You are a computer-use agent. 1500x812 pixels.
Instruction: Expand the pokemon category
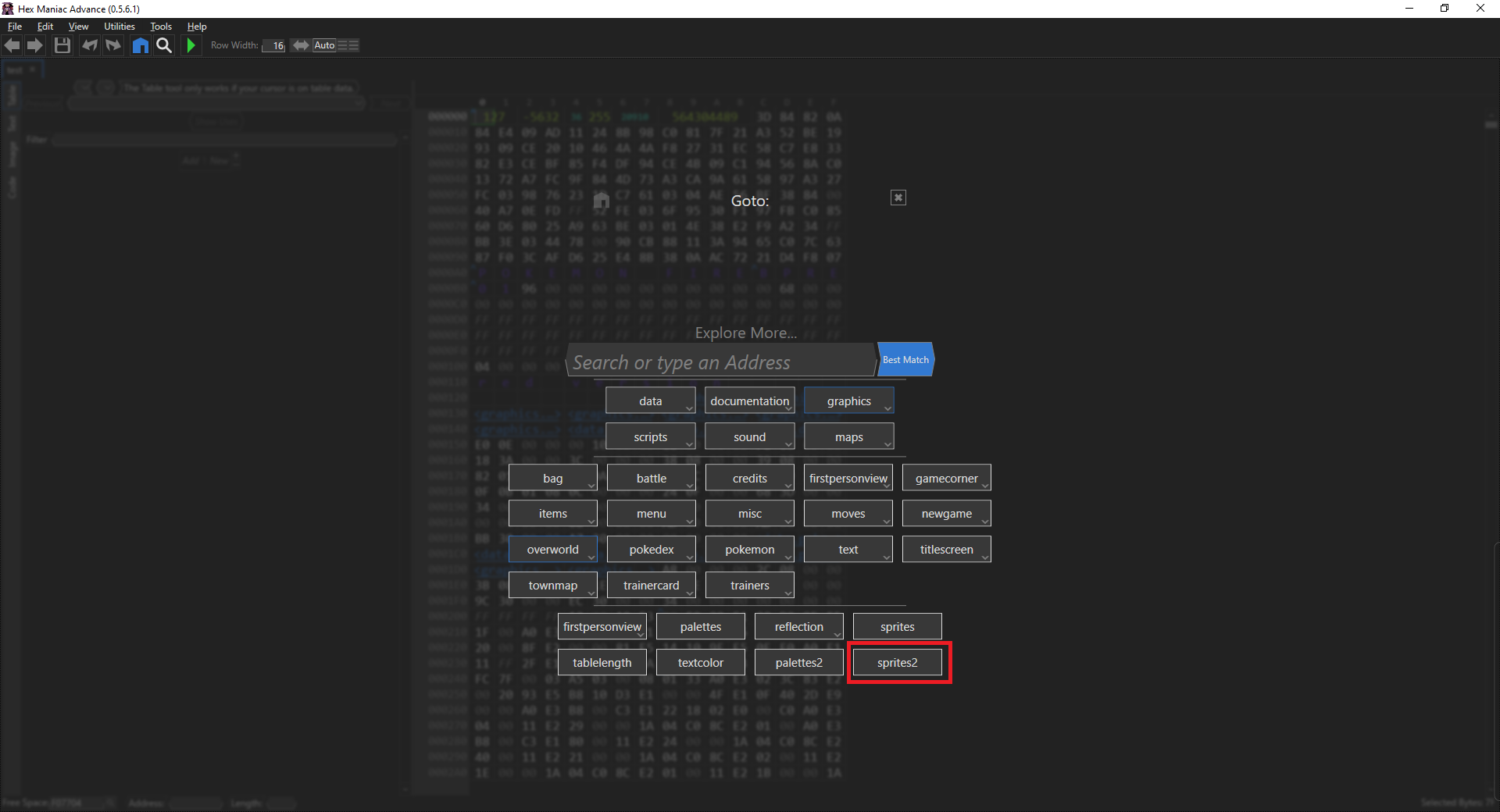[749, 550]
